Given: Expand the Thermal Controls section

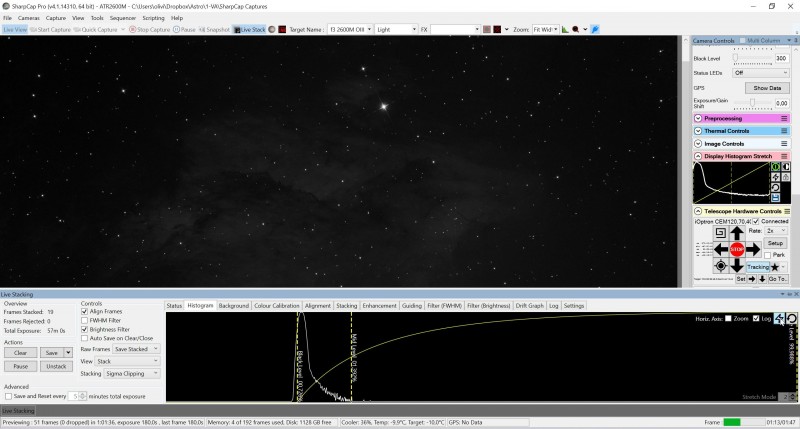Looking at the screenshot, I should [698, 131].
